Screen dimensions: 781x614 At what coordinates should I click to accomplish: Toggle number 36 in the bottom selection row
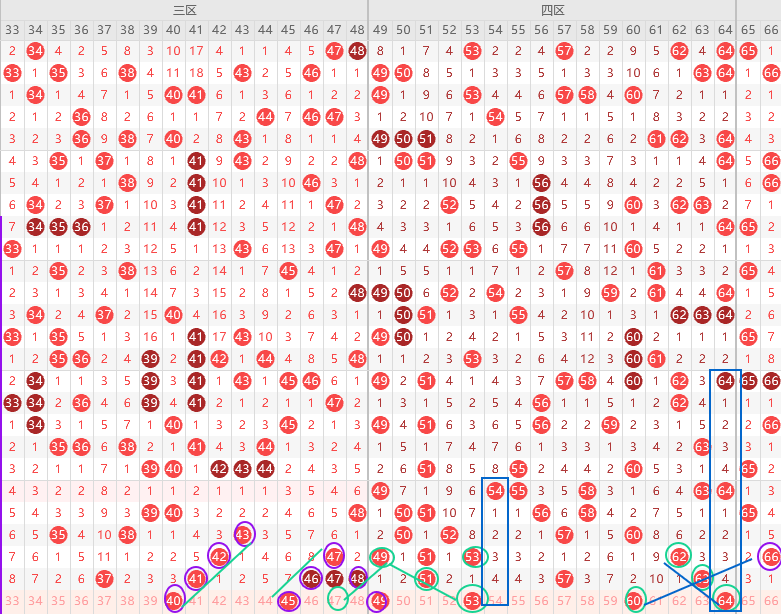point(81,601)
